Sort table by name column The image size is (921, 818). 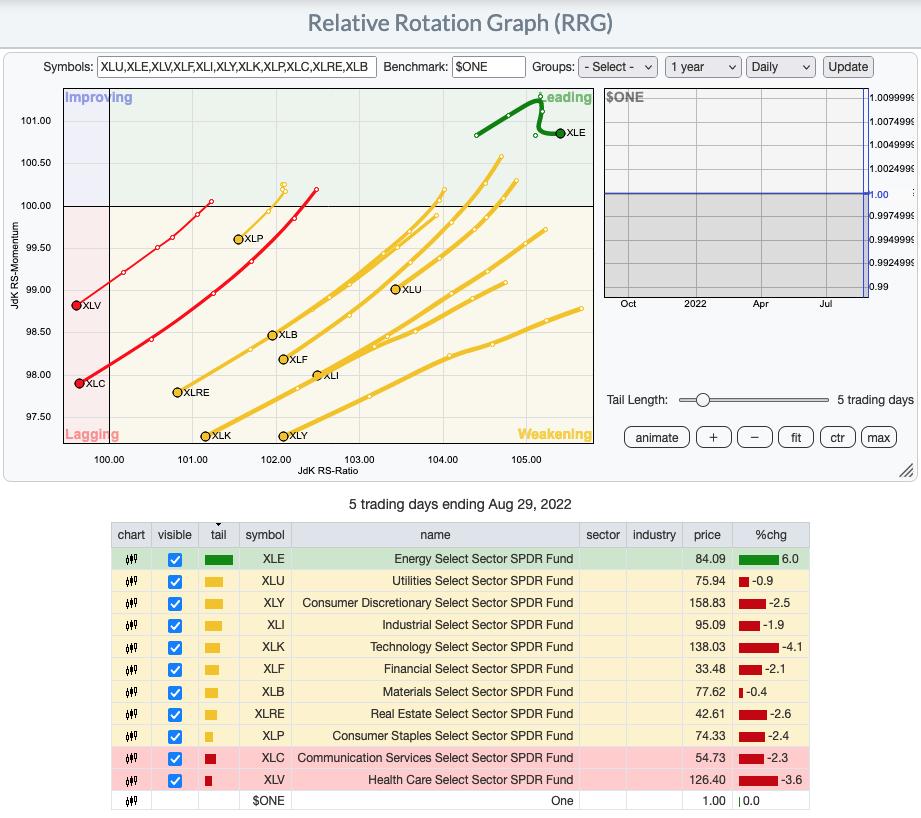pyautogui.click(x=435, y=535)
